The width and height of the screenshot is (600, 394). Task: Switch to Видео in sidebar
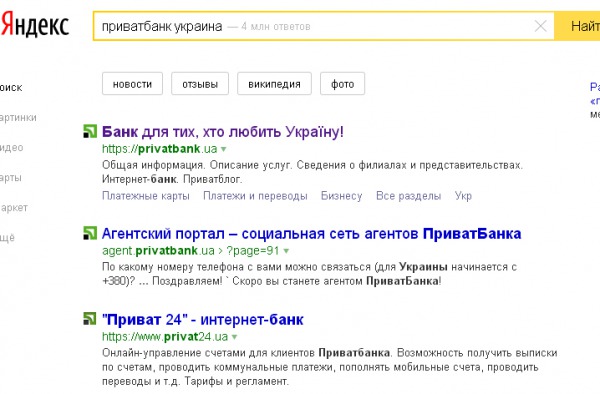(11, 148)
